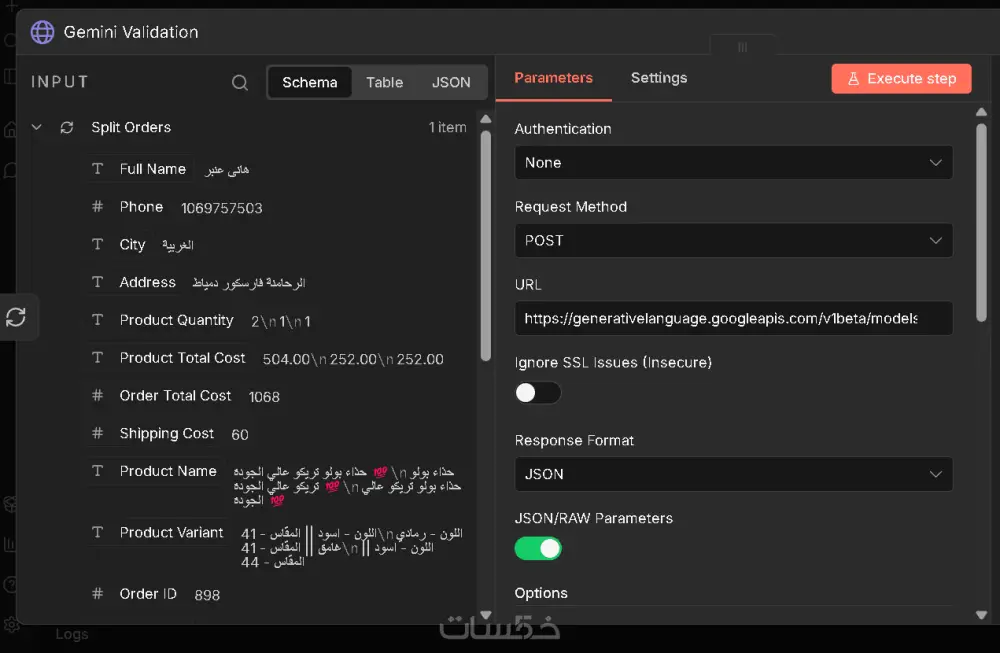The width and height of the screenshot is (1000, 653).
Task: Click the hash icon beside Shipping Cost
Action: 98,433
